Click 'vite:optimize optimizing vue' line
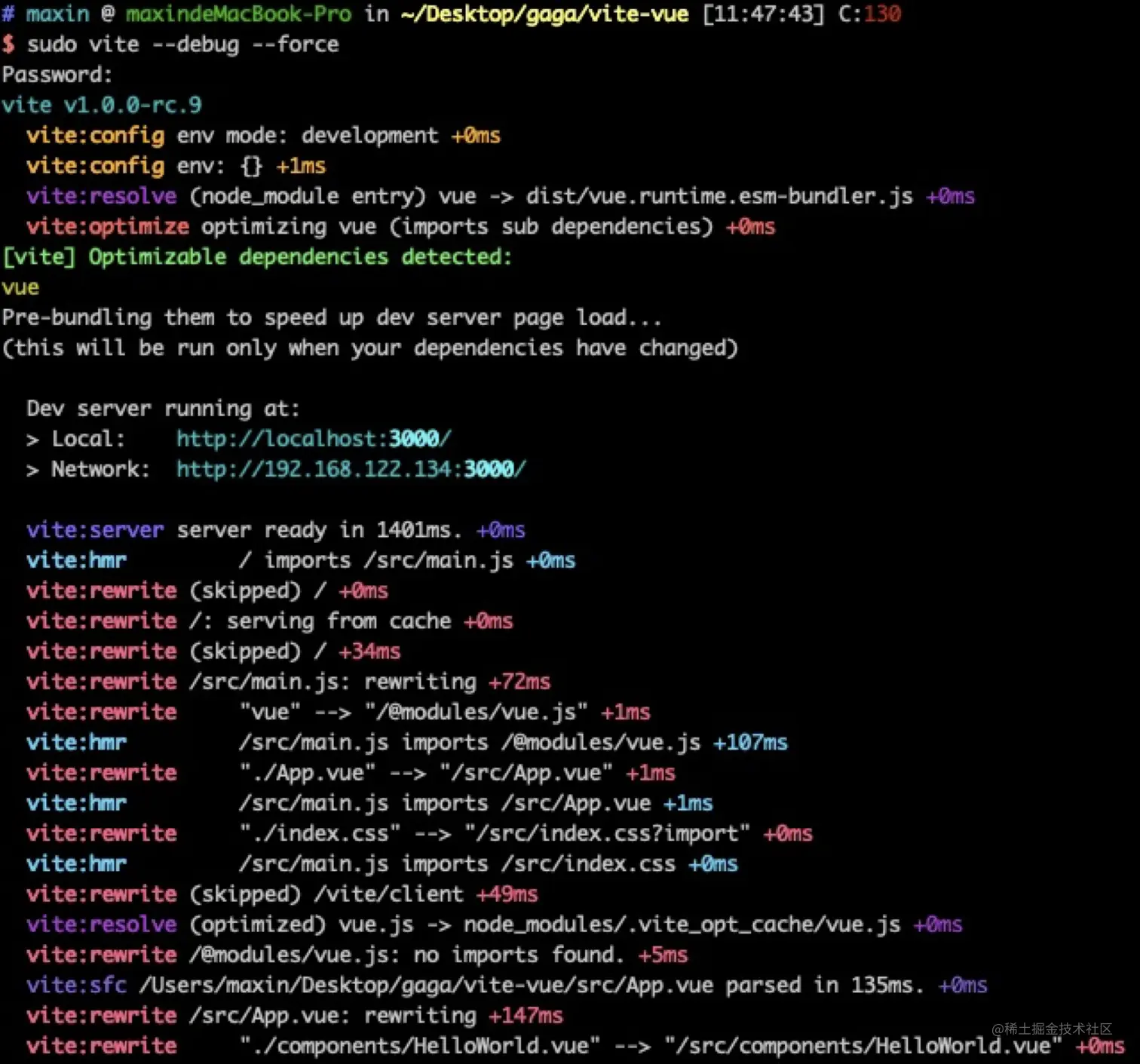 point(400,226)
